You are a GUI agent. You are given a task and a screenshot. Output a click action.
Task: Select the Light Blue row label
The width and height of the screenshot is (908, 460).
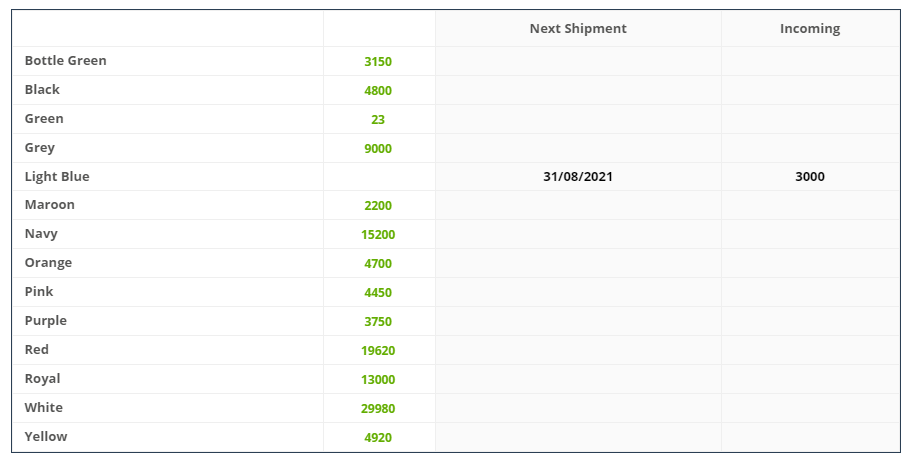[x=57, y=176]
